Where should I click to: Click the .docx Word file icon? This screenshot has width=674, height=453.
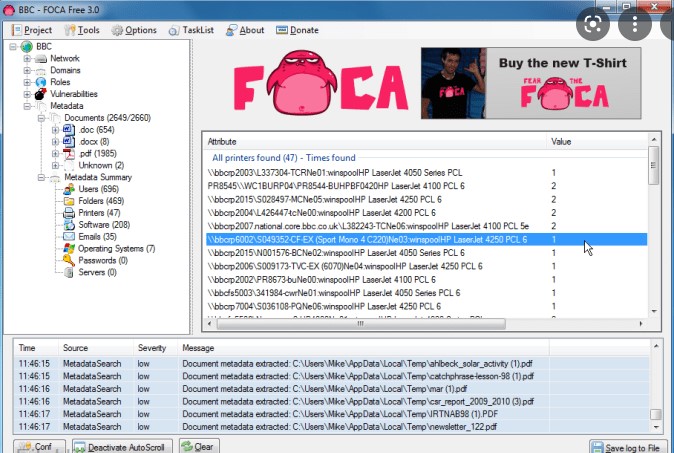69,141
